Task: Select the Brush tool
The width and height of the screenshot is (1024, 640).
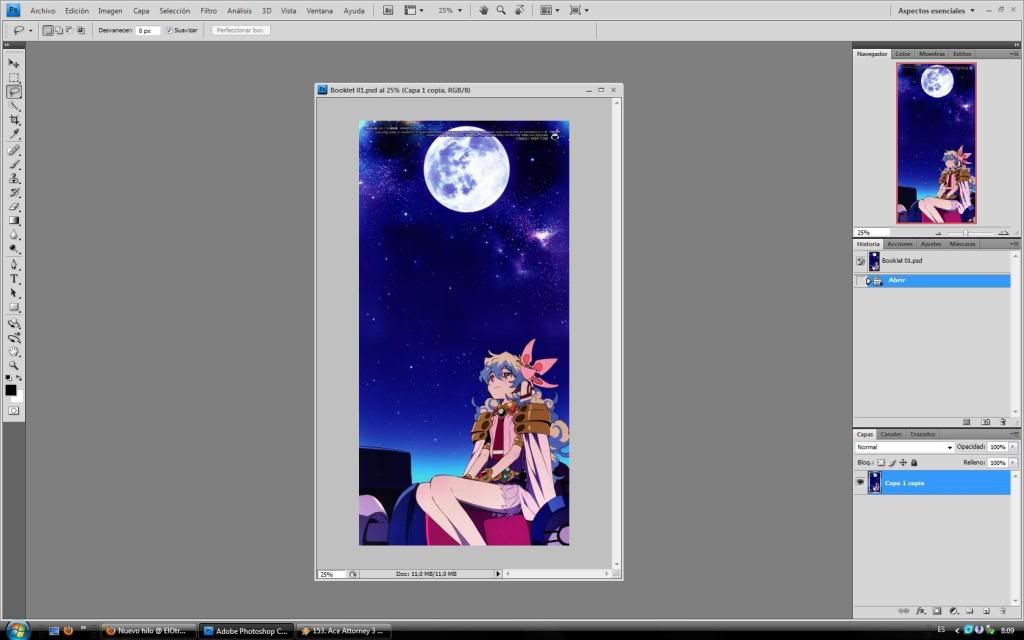Action: click(x=14, y=165)
